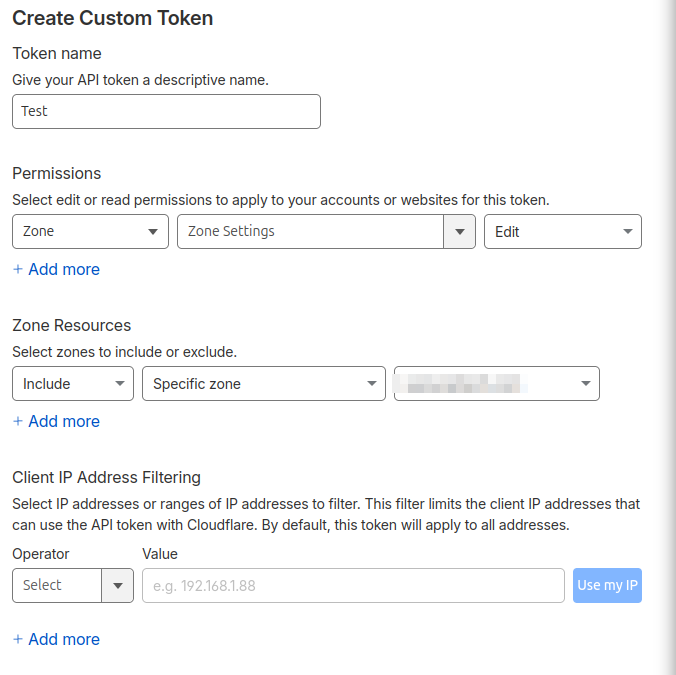The image size is (676, 675).
Task: Click the IP address Value input field
Action: 353,585
